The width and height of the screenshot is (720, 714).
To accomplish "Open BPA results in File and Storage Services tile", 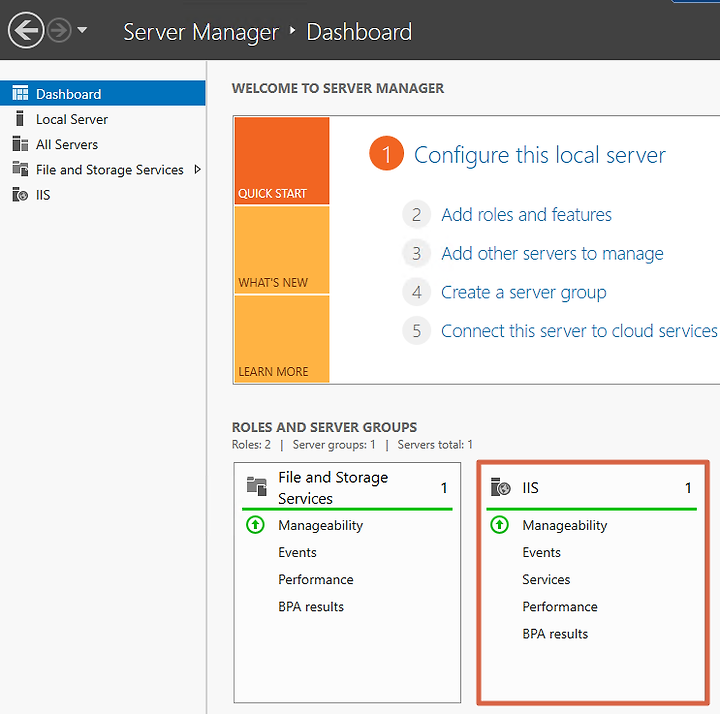I will (311, 607).
